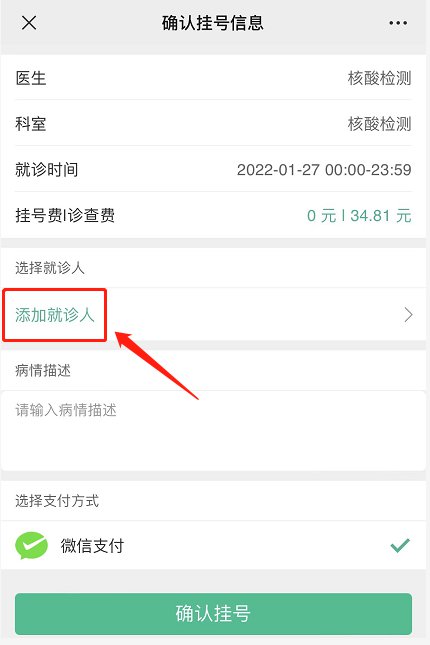Tap the 34.81 元 fee amount
The width and height of the screenshot is (430, 645).
pyautogui.click(x=381, y=216)
